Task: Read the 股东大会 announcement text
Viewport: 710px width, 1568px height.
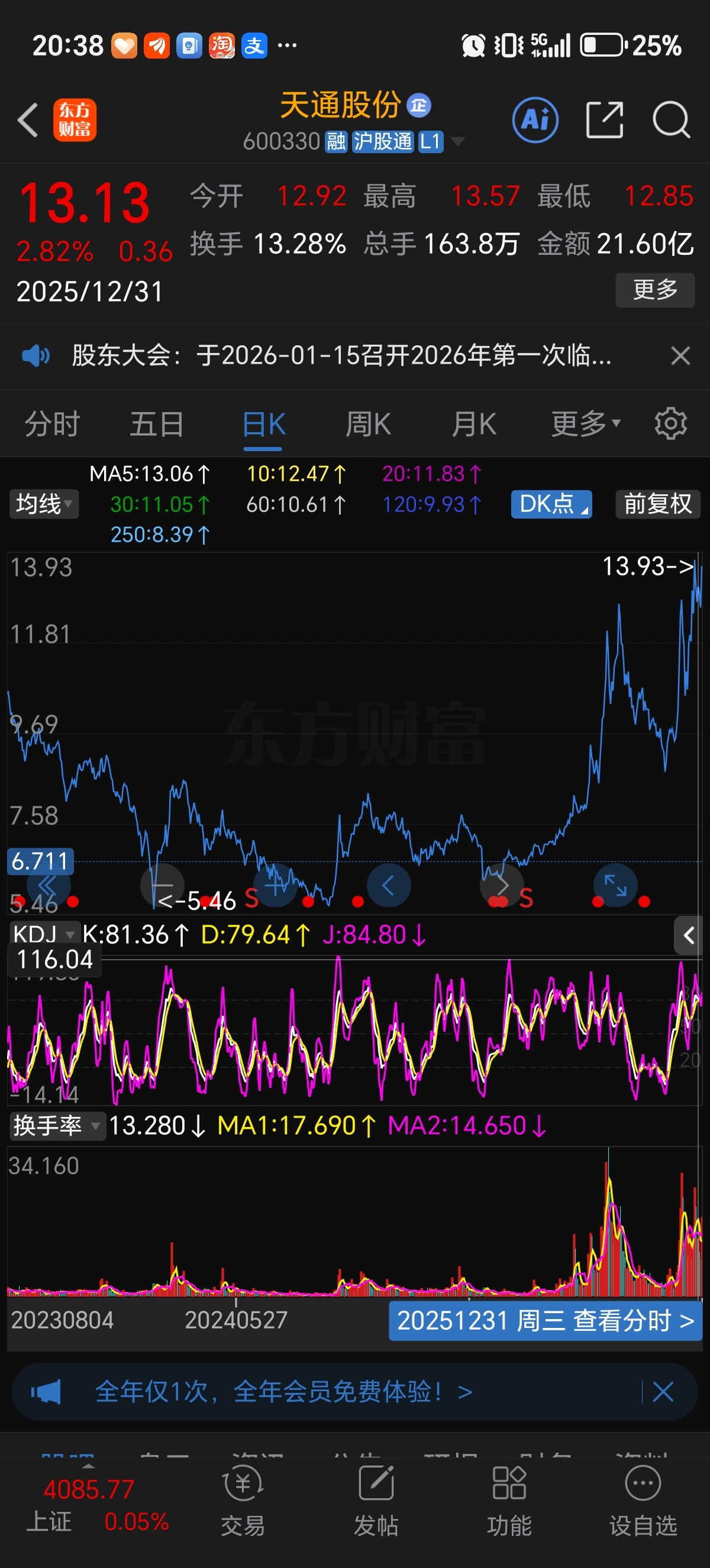Action: [x=341, y=355]
